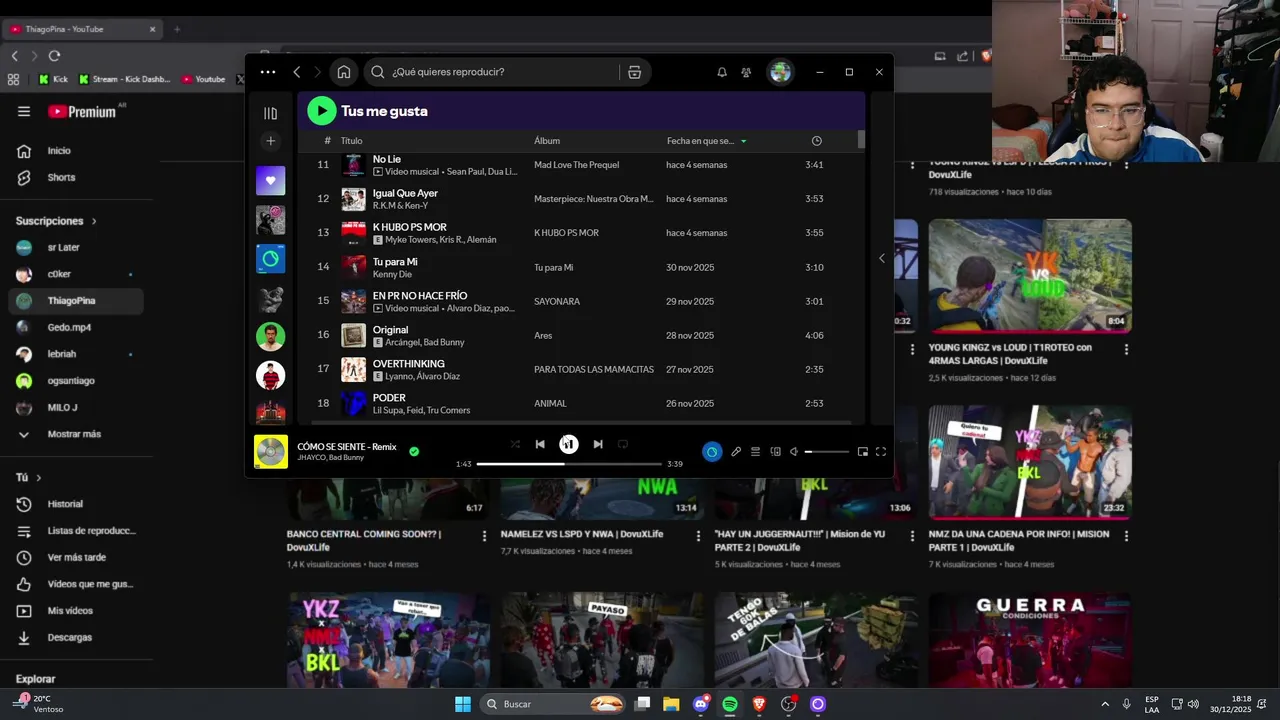Open GUERRA CONDICIONES video thumbnail
The width and height of the screenshot is (1280, 720).
1030,640
